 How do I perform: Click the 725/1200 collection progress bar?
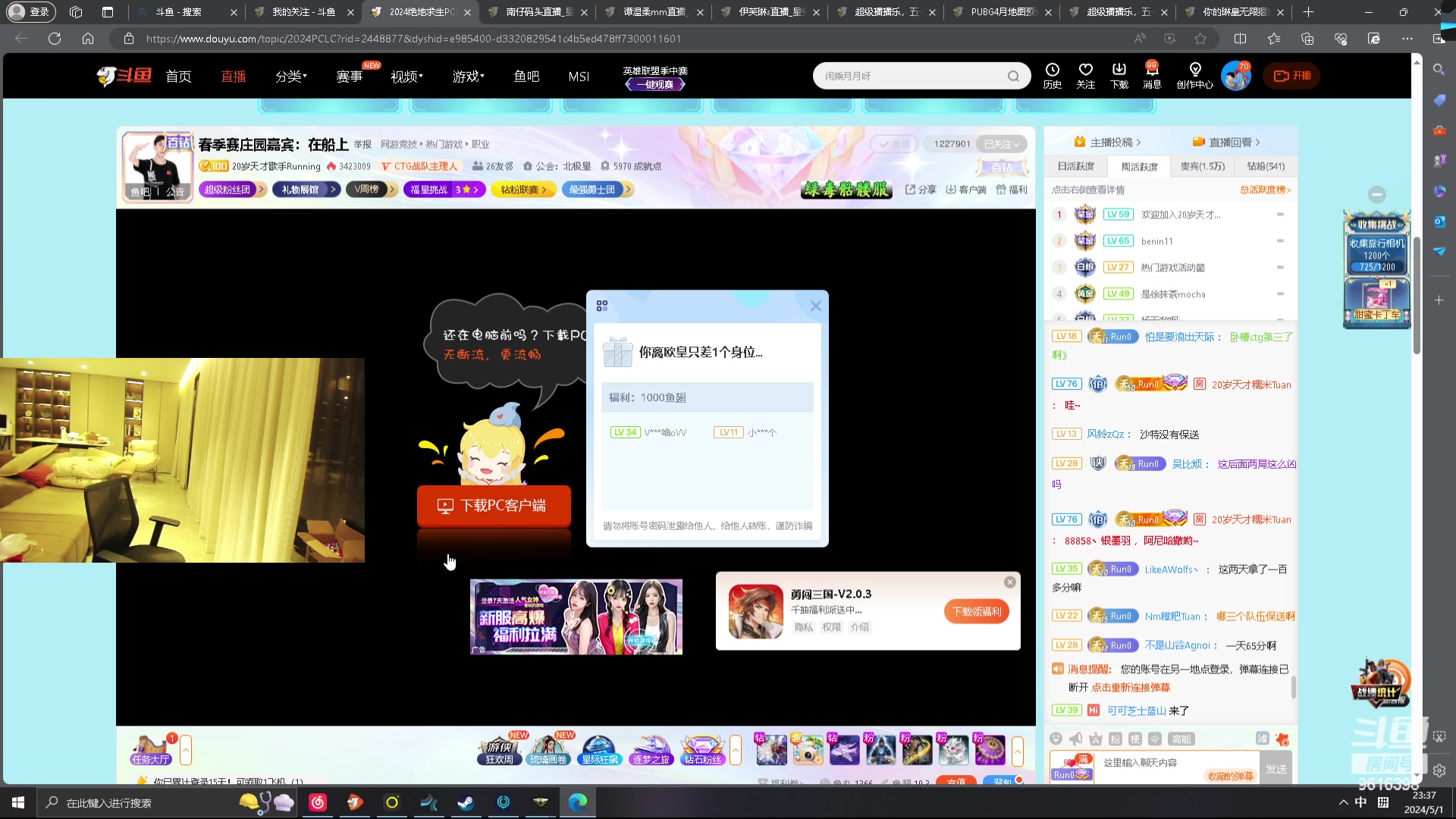1376,266
